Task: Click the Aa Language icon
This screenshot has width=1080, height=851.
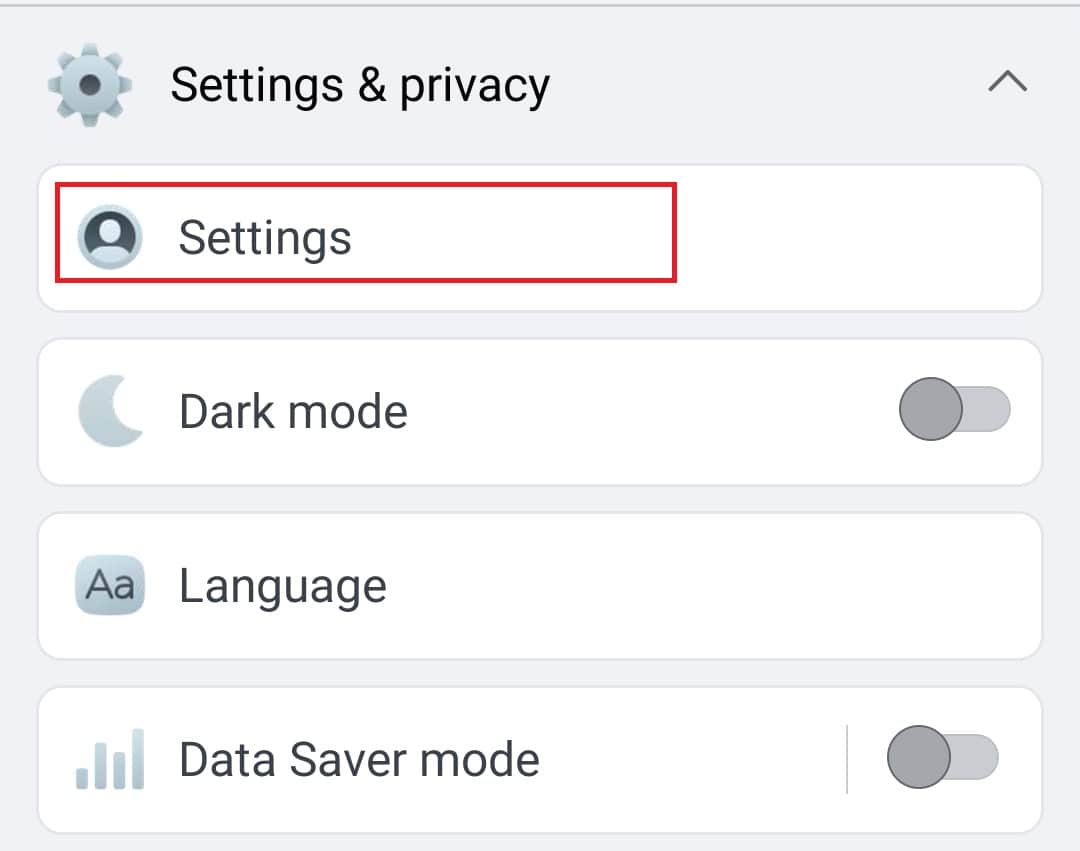Action: [x=110, y=585]
